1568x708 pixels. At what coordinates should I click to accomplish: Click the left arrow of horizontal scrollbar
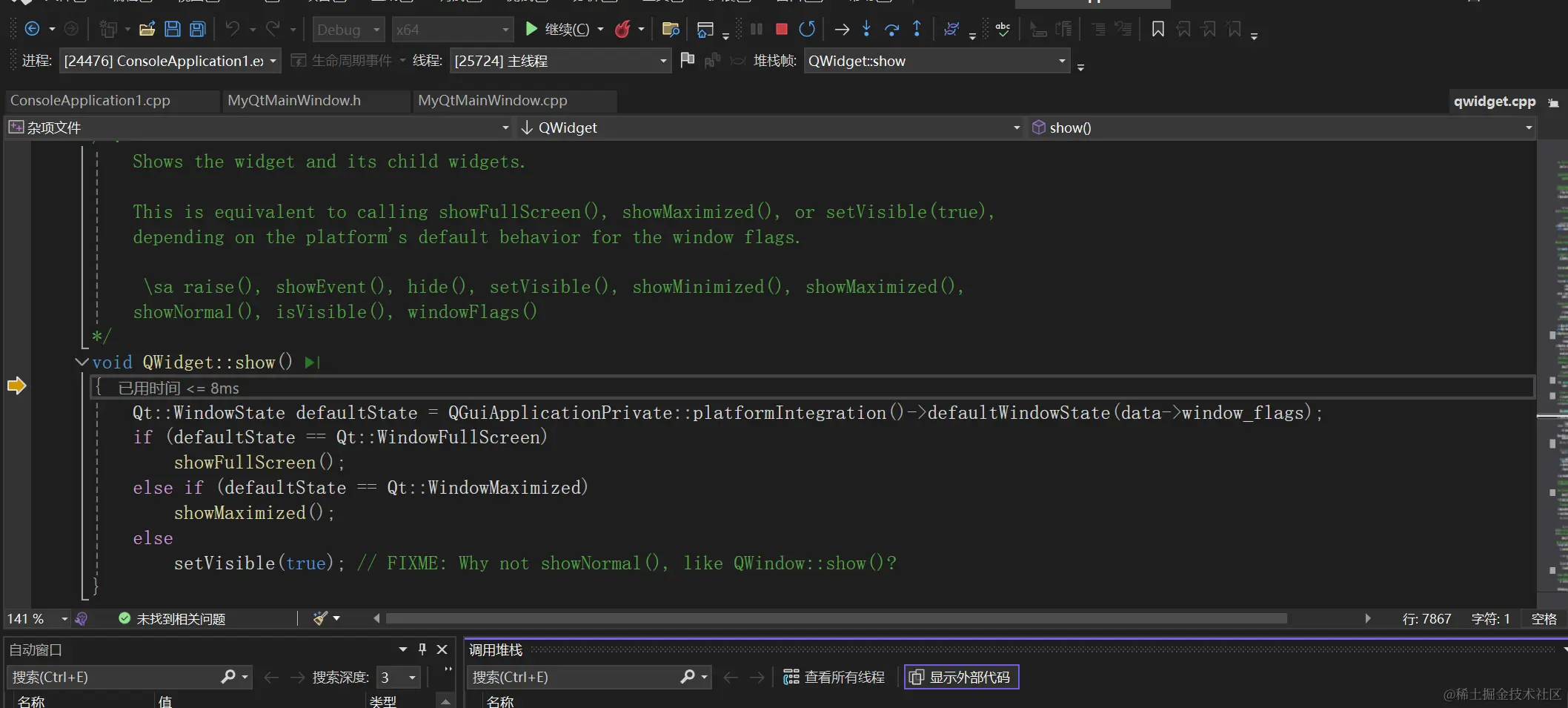tap(376, 618)
